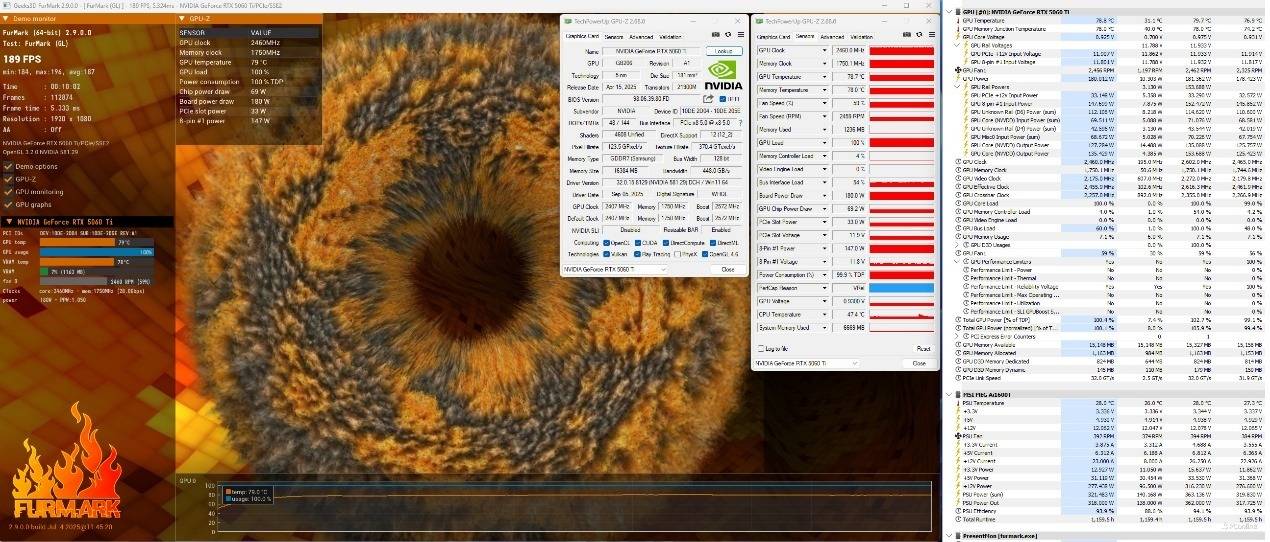Click the refresh icon in right GPU-Z window
This screenshot has width=1270, height=542.
coord(916,36)
